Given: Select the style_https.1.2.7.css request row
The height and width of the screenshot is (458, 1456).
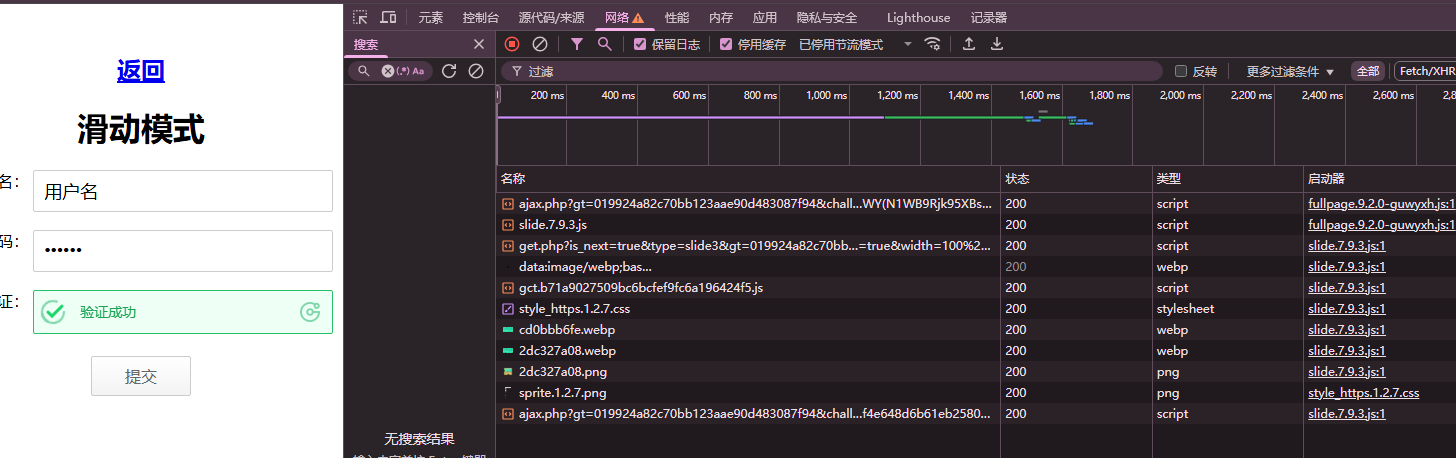Looking at the screenshot, I should [976, 308].
